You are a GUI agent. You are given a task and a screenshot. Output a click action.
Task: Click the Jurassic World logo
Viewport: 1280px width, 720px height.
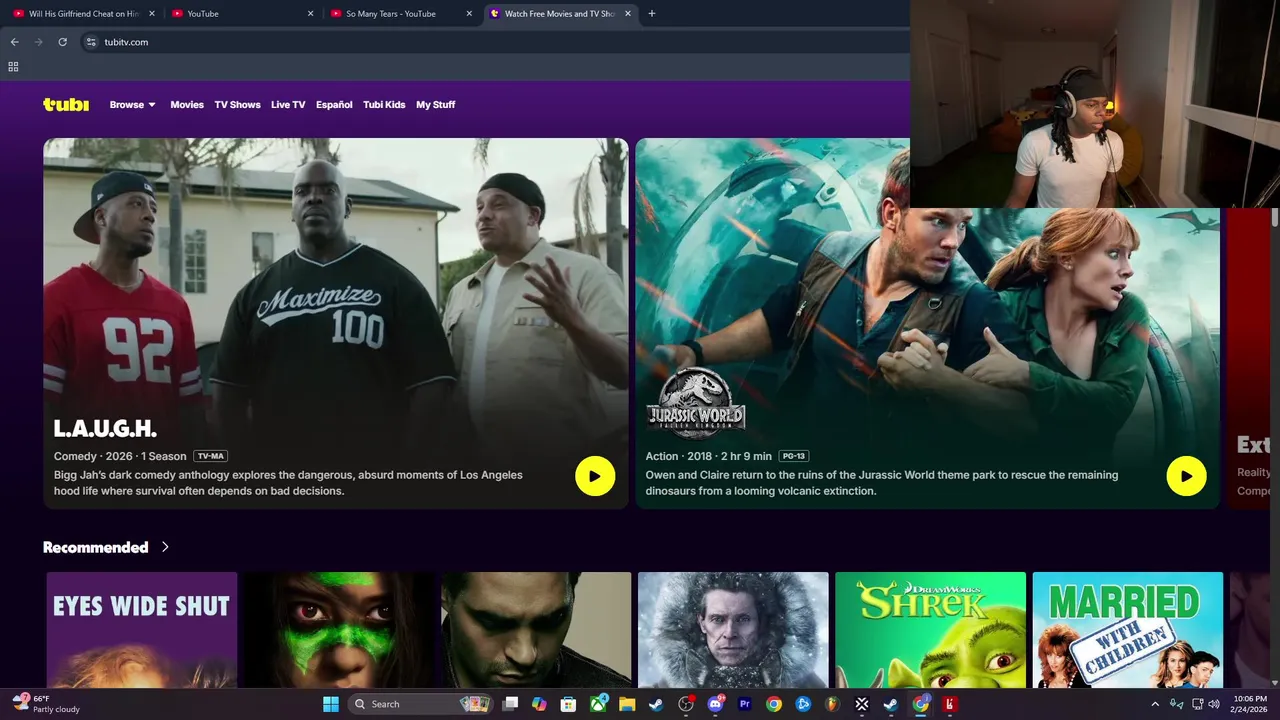(696, 403)
